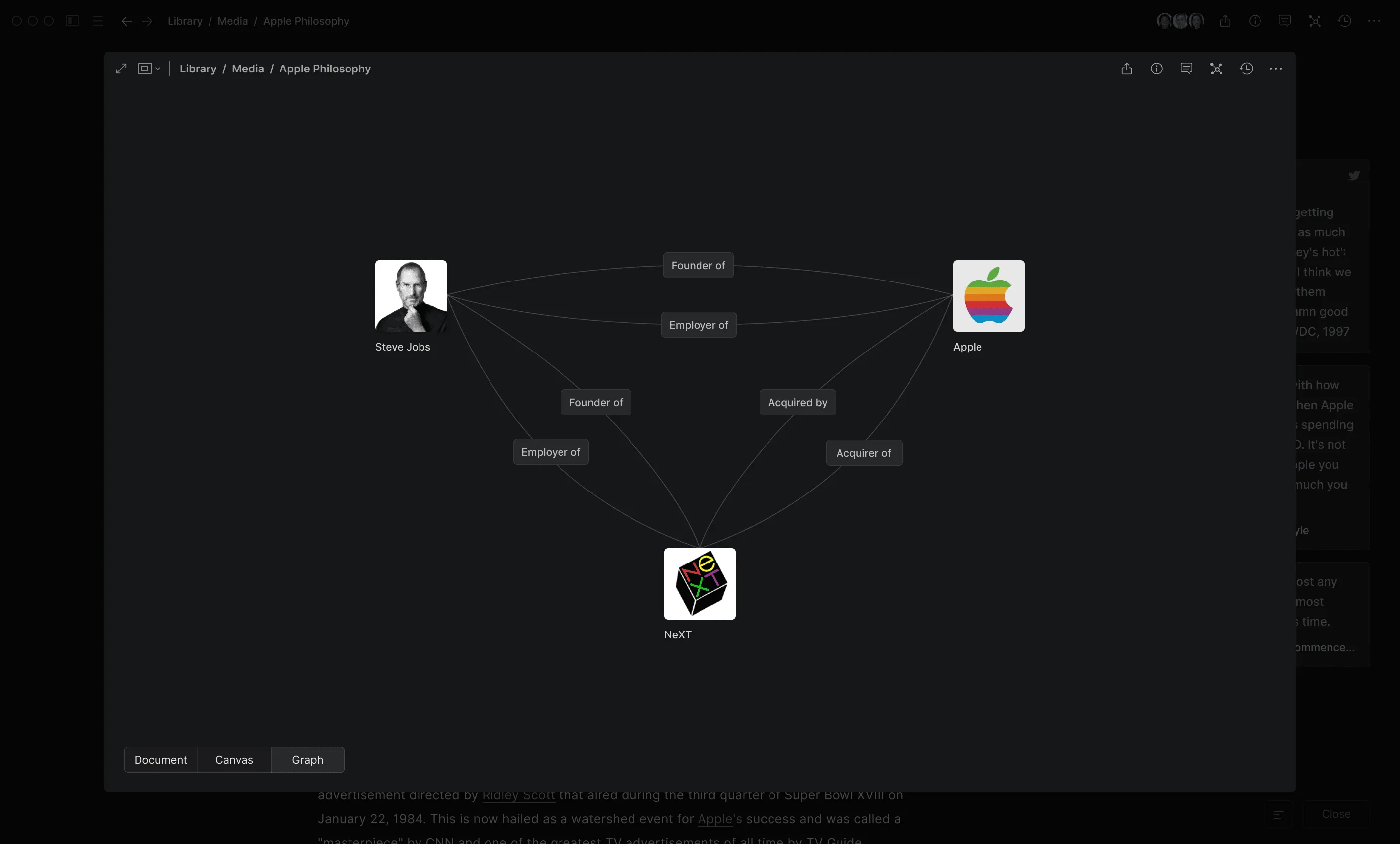Viewport: 1400px width, 844px height.
Task: Open the modal view mode dropdown
Action: click(x=149, y=69)
